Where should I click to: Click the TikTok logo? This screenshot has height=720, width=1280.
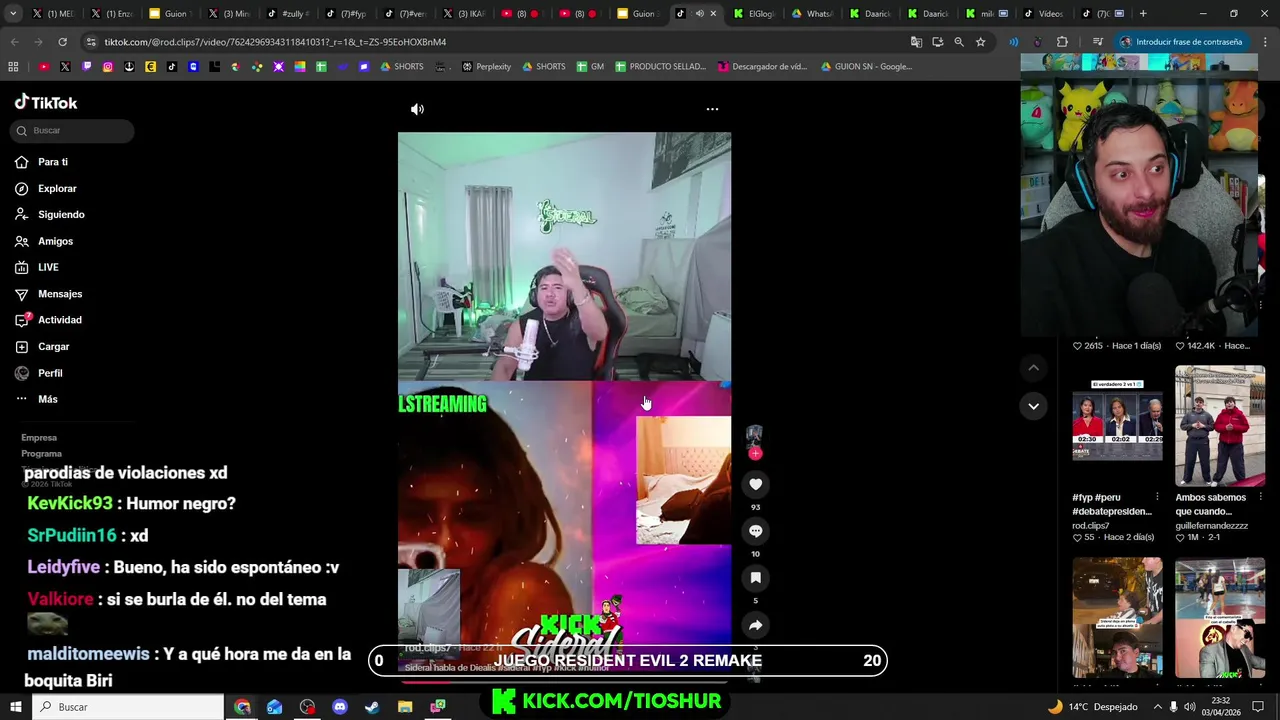(x=45, y=102)
